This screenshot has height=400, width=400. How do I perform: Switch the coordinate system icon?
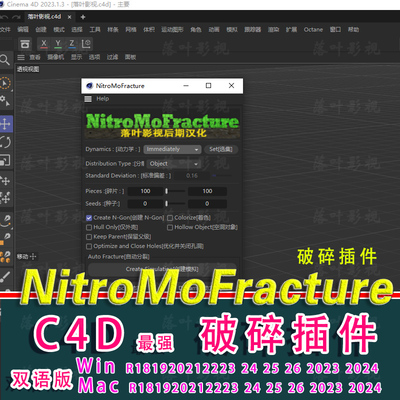(x=86, y=44)
